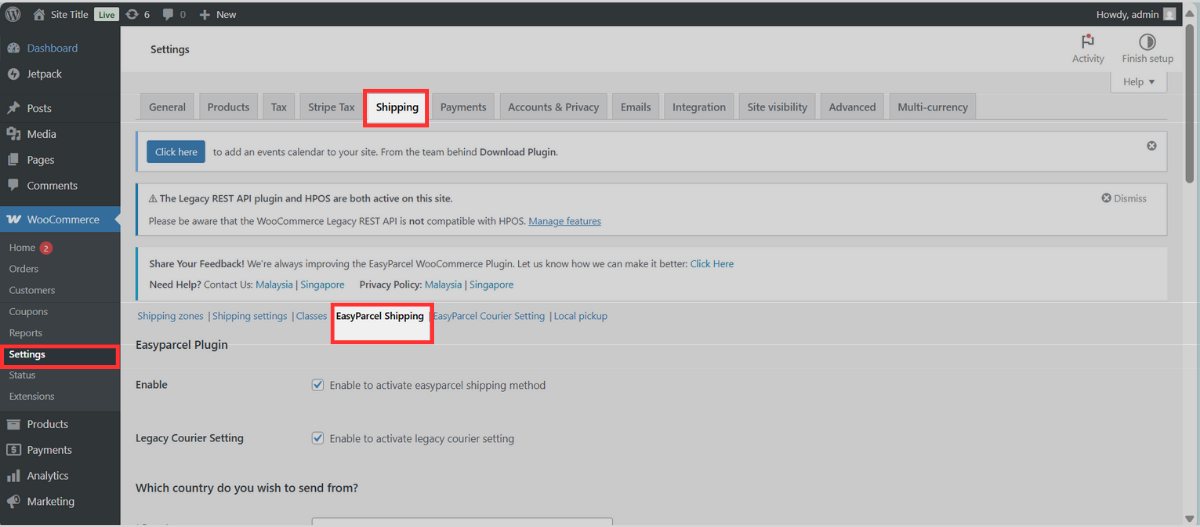Go to Shipping settings subsection

click(249, 316)
